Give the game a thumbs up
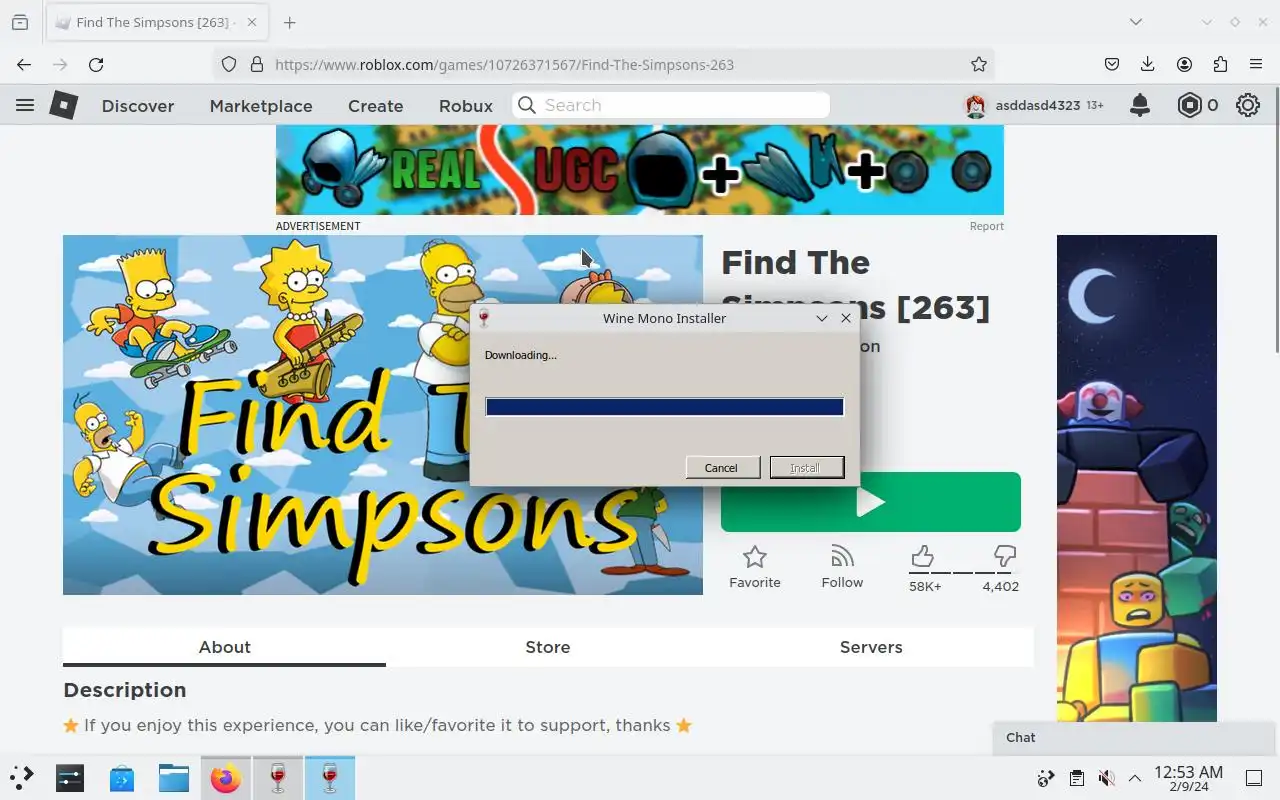Image resolution: width=1280 pixels, height=800 pixels. pos(922,556)
